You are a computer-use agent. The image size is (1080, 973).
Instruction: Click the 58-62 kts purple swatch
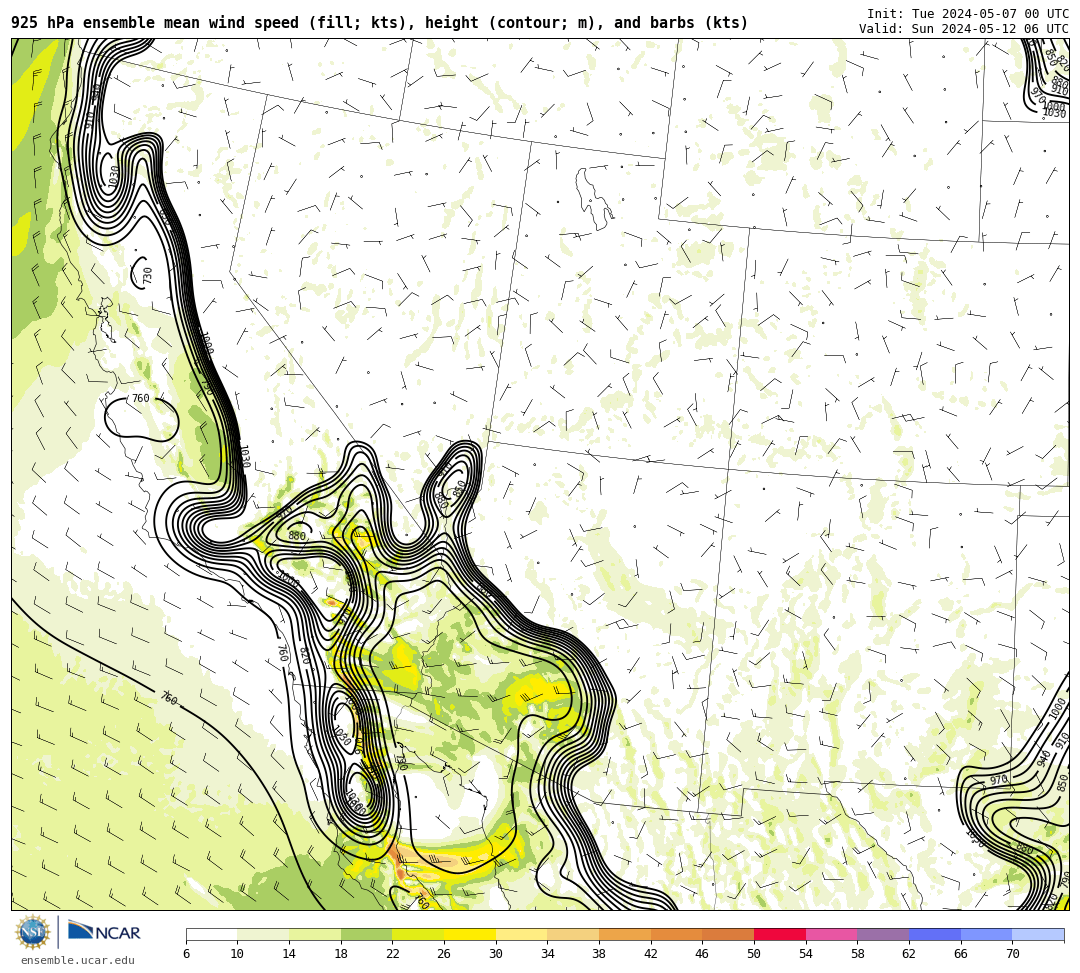[x=883, y=934]
